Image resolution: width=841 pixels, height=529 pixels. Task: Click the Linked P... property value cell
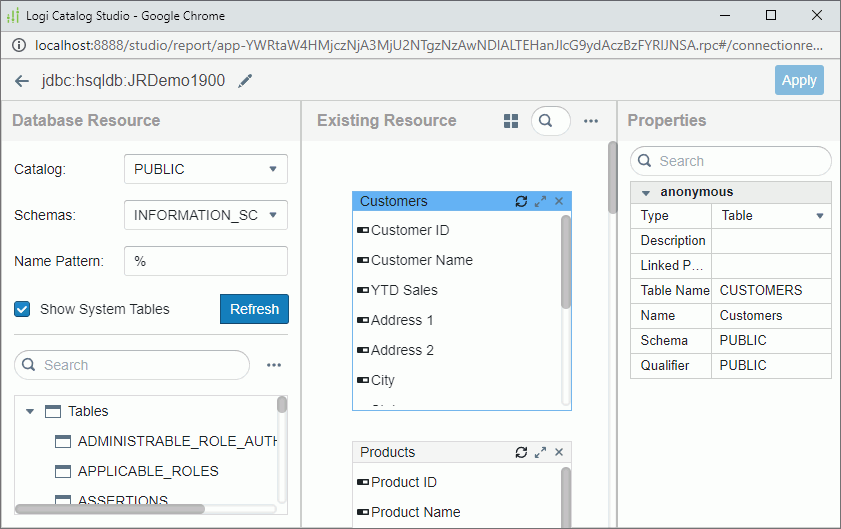pos(771,266)
